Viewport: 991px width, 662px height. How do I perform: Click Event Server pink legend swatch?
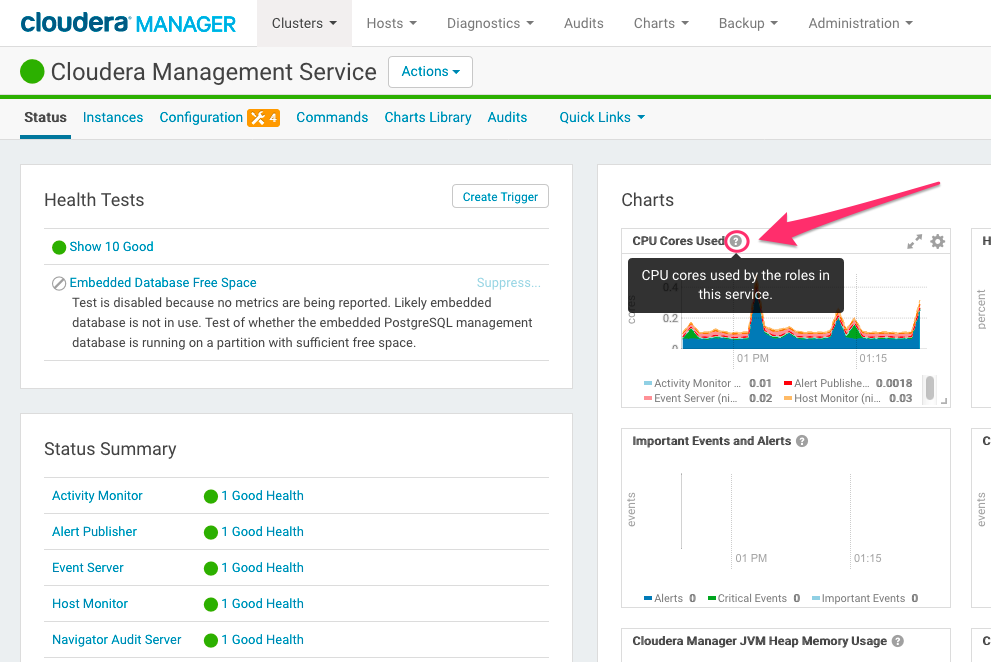648,398
